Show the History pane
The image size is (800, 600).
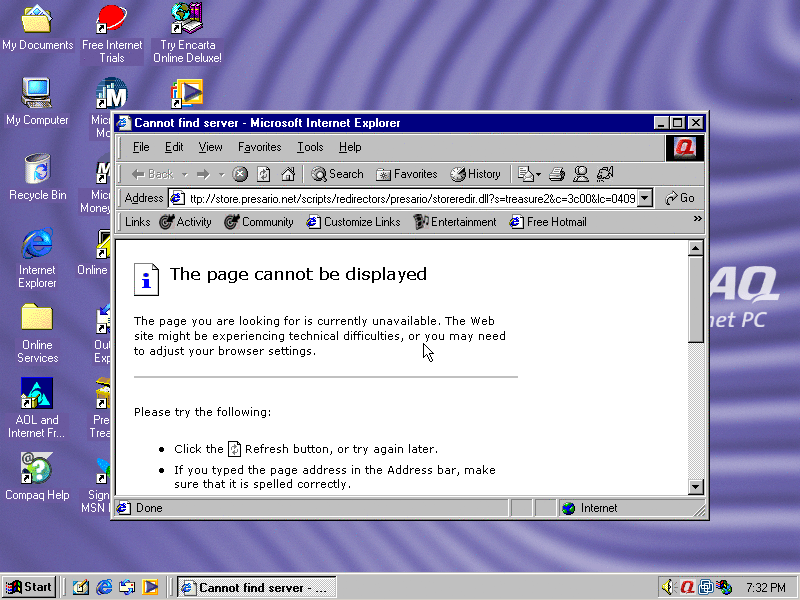[x=475, y=174]
